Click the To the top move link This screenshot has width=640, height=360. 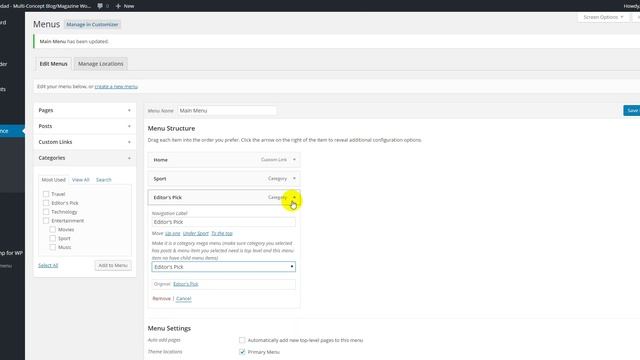(x=222, y=233)
